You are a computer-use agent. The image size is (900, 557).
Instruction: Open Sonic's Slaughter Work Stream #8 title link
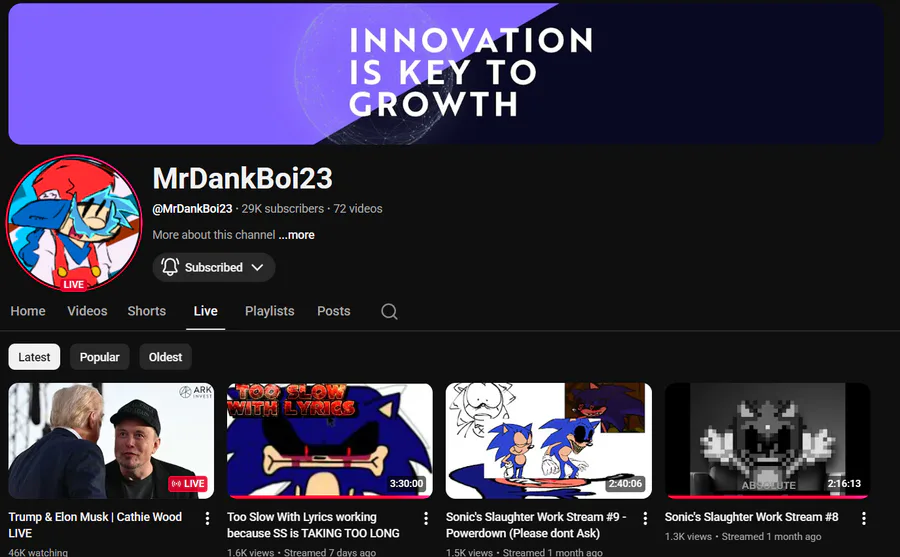(x=751, y=517)
